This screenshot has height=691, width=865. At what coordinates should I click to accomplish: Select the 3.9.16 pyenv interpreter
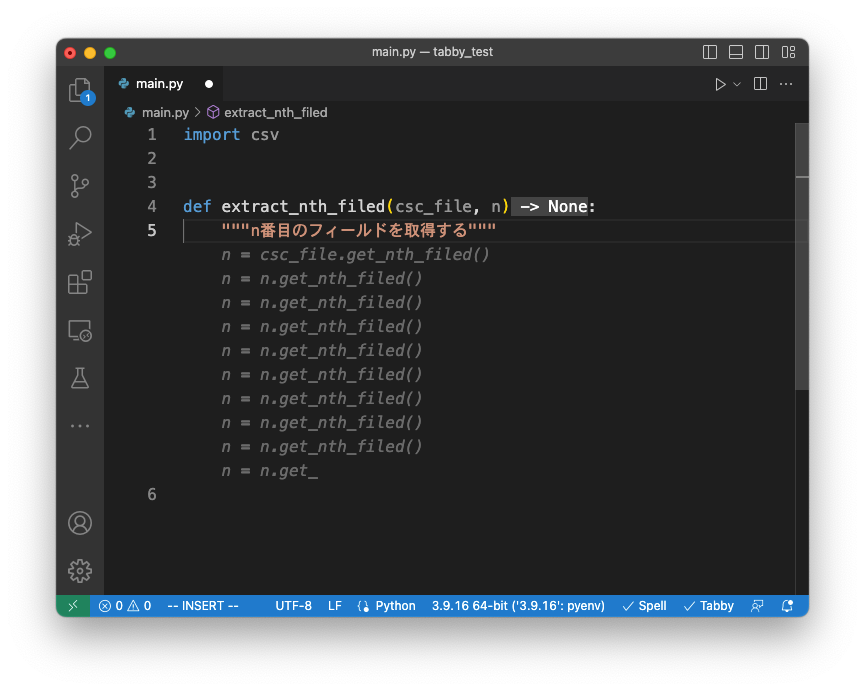point(518,606)
